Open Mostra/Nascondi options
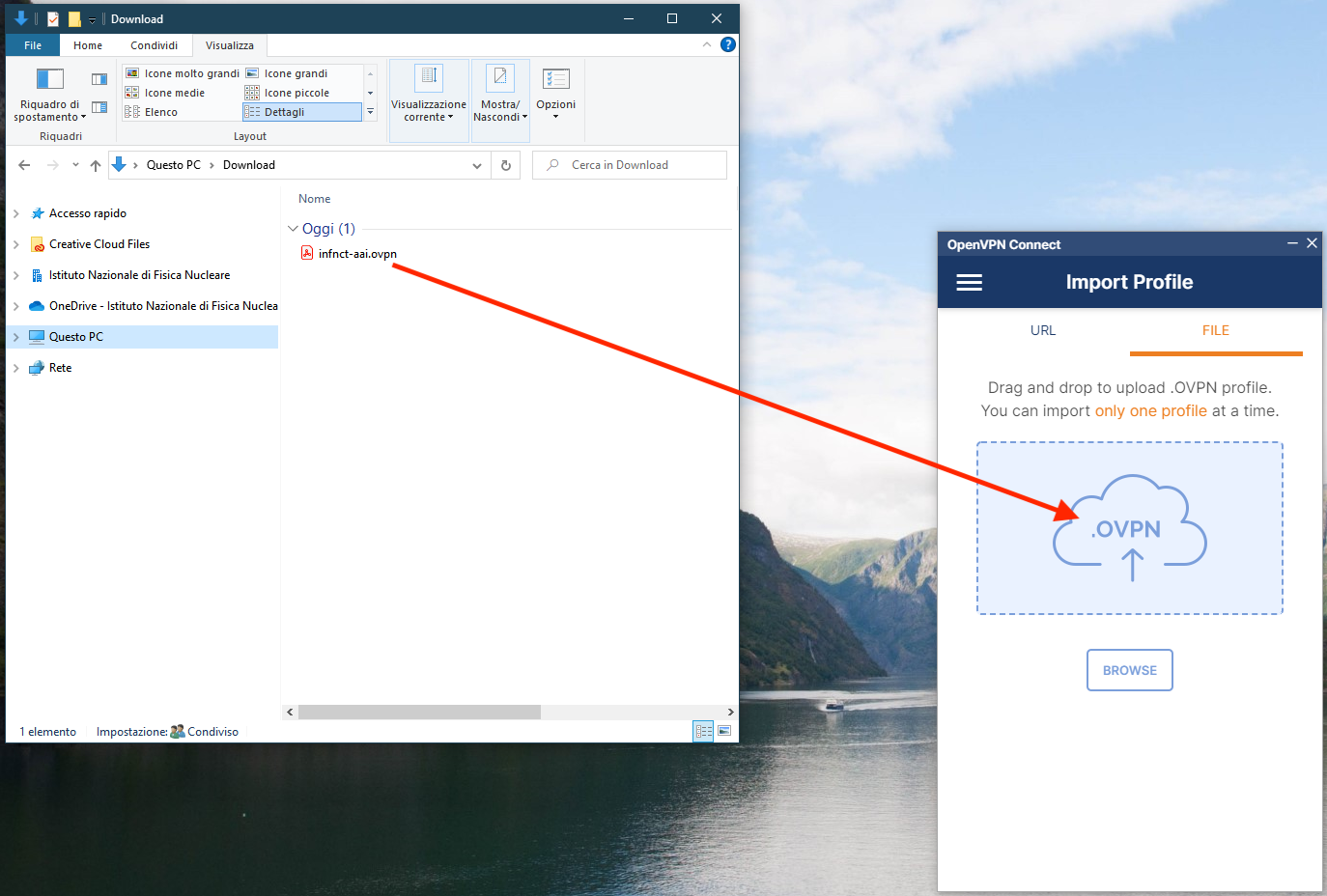The height and width of the screenshot is (896, 1327). 500,101
